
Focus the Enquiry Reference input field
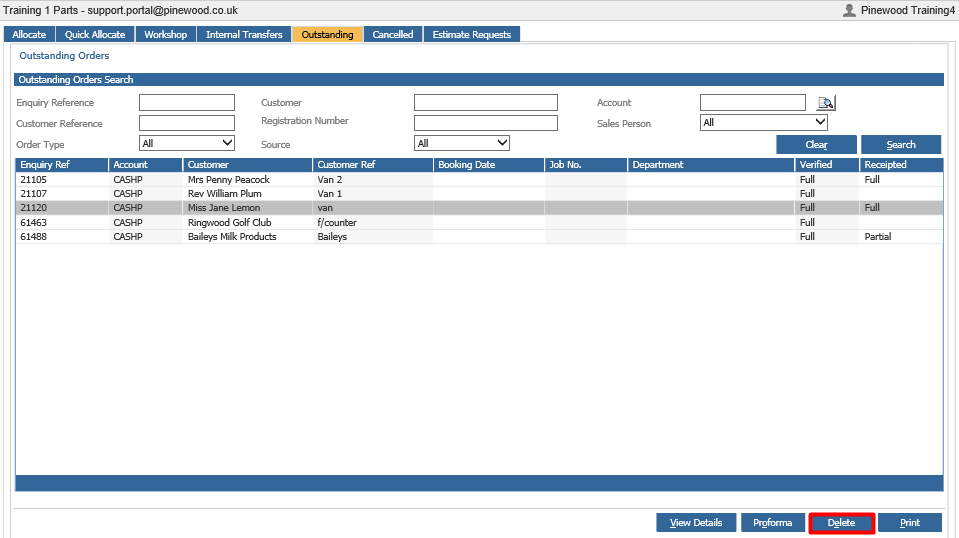187,102
